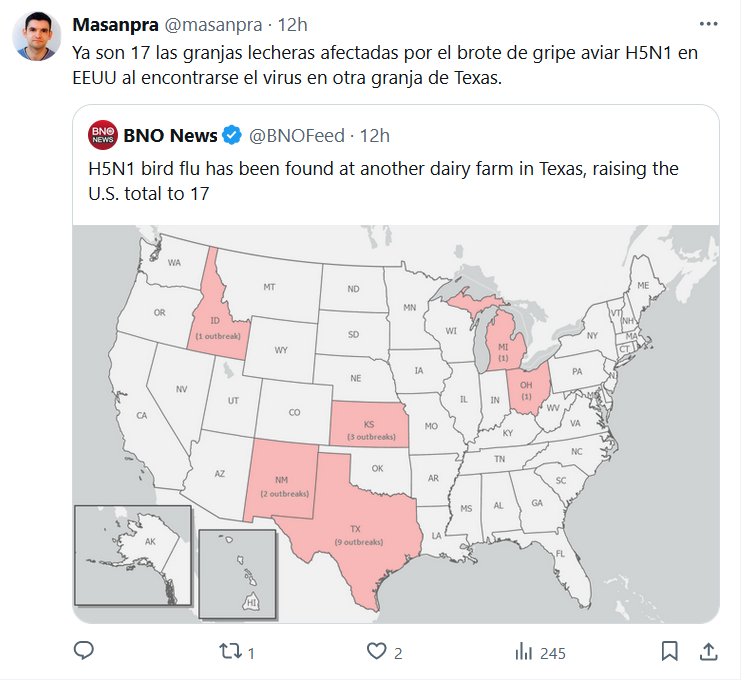Click the quoted BNO News tweet text
748x680 pixels.
384,181
